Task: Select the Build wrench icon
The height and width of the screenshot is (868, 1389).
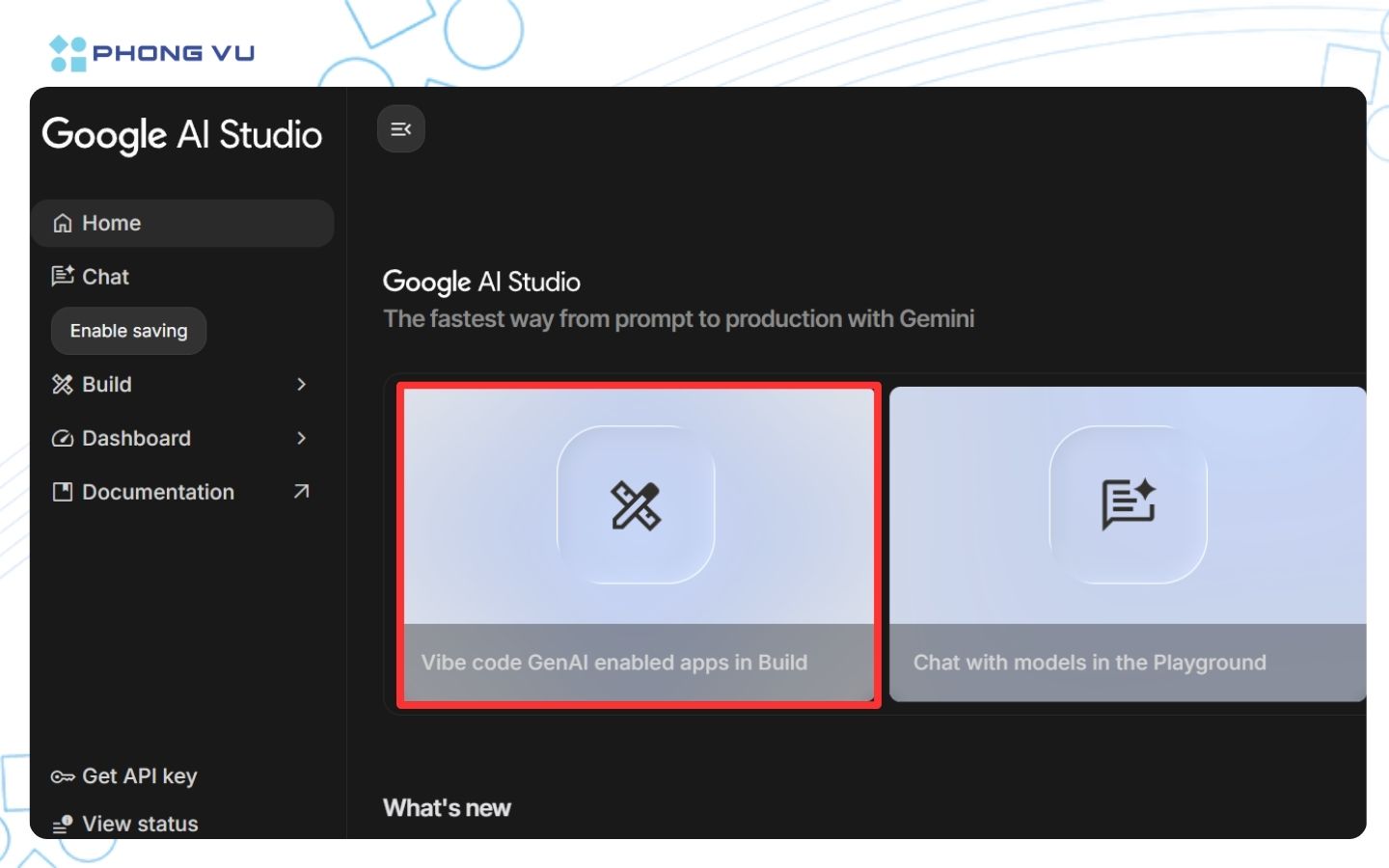Action: [x=62, y=385]
